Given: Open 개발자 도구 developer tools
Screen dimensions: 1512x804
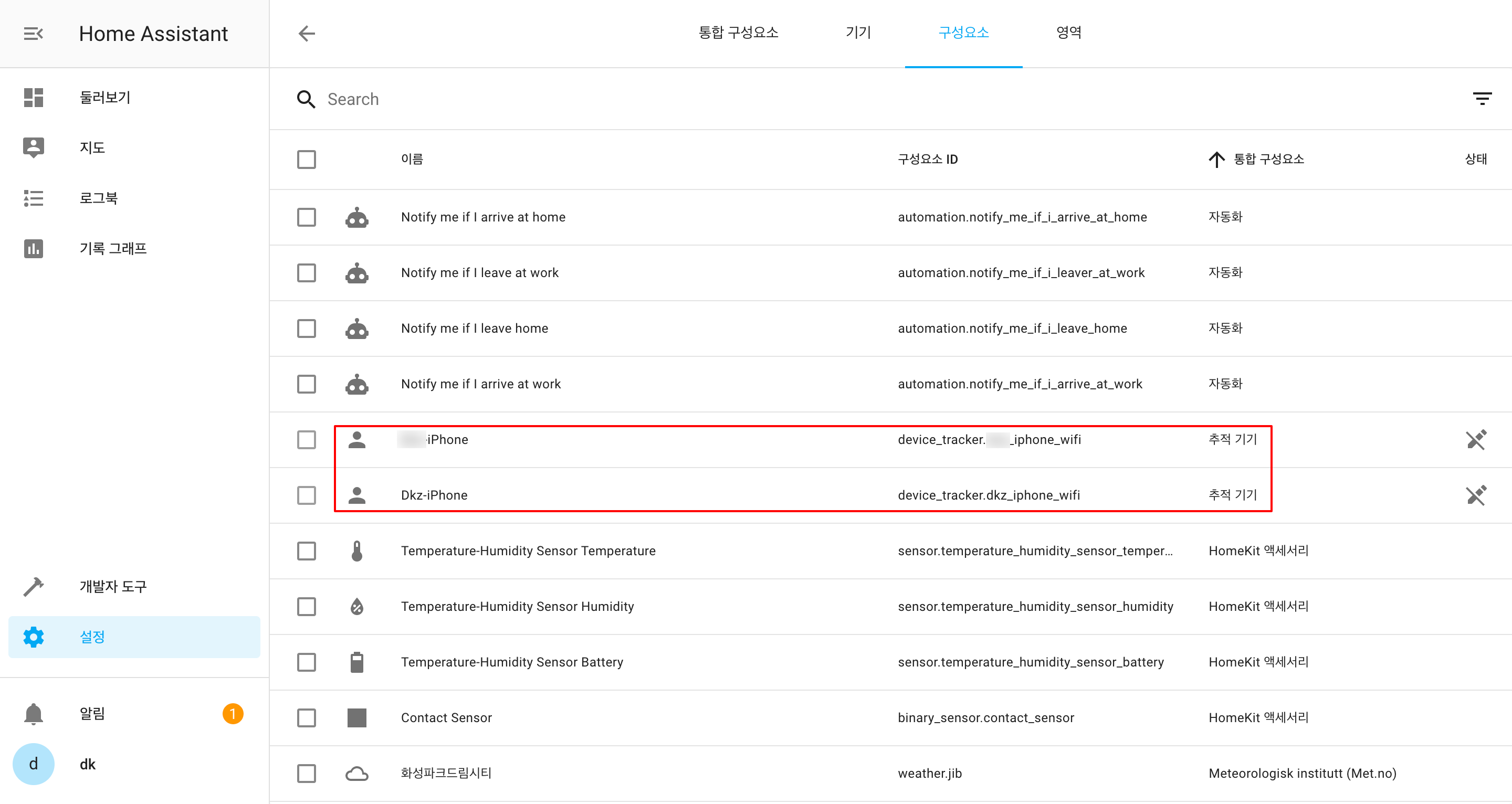Looking at the screenshot, I should coord(113,586).
